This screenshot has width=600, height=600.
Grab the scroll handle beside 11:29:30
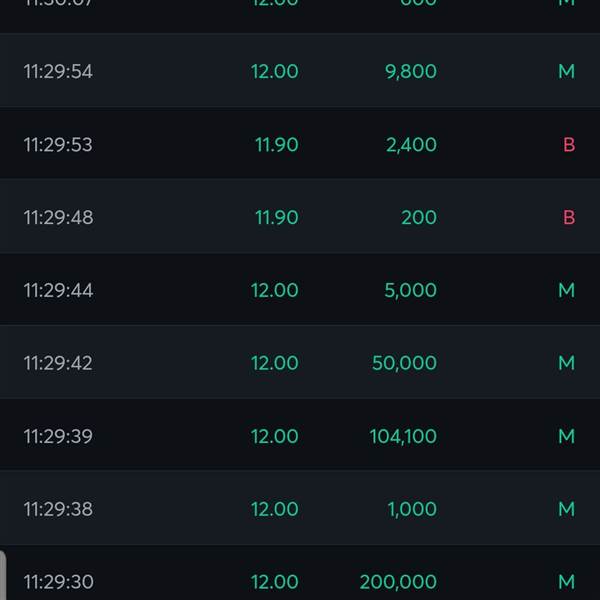(x=3, y=575)
